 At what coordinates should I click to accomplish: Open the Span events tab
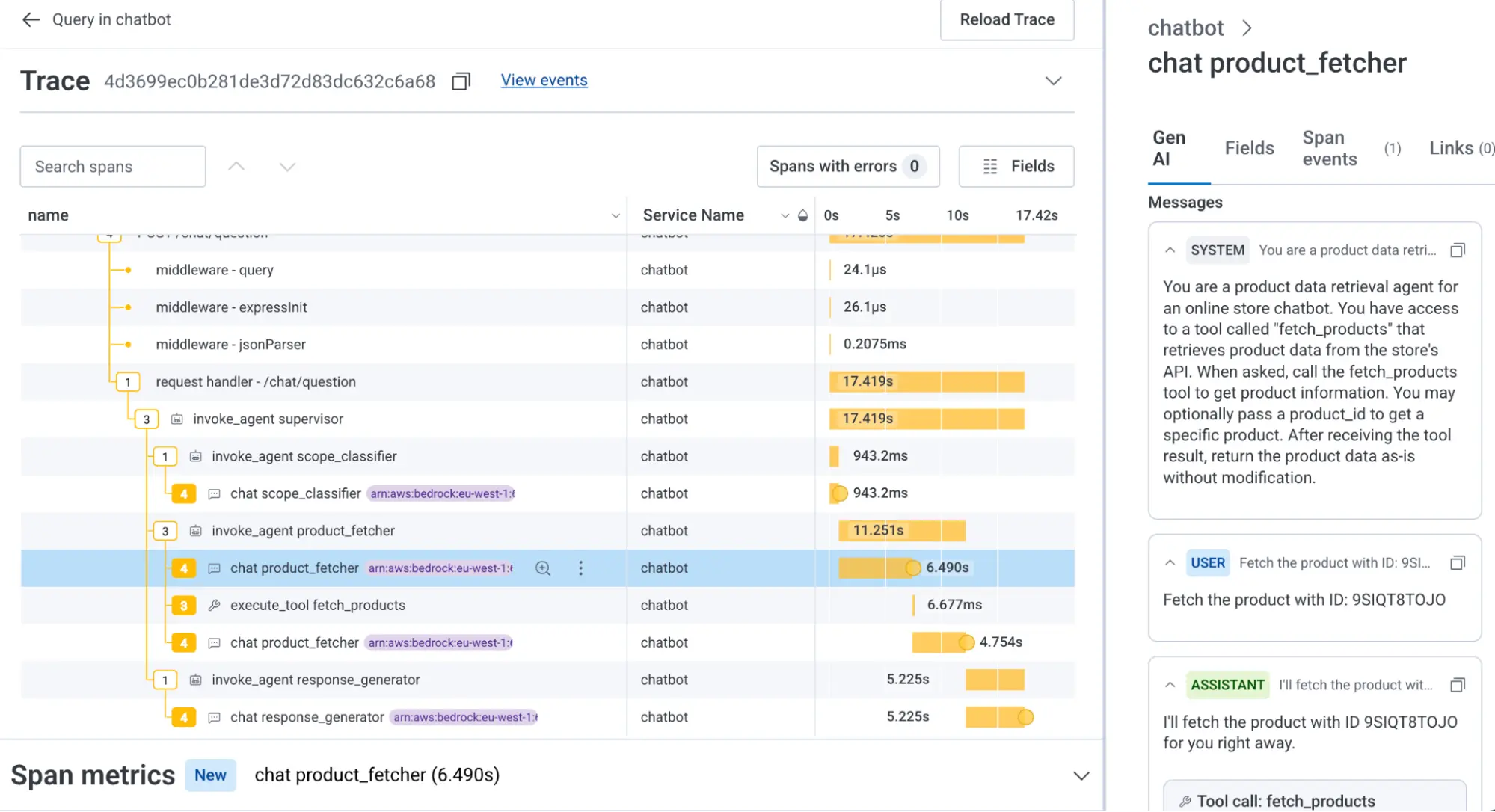1330,147
